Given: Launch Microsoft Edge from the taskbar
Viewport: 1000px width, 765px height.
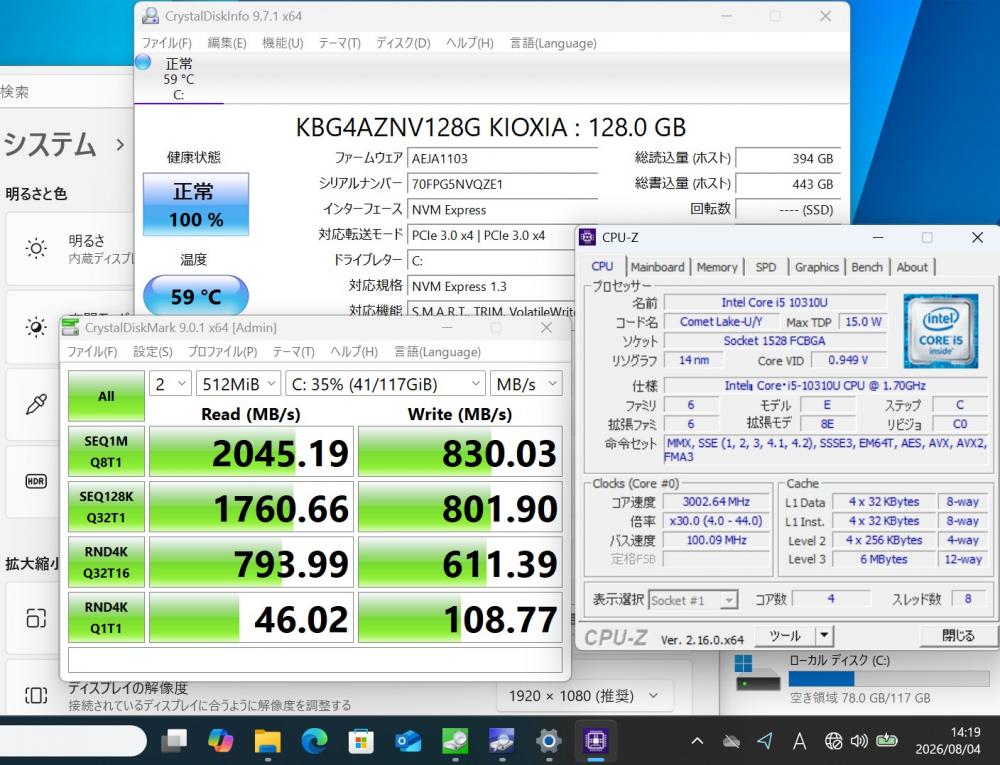Looking at the screenshot, I should pyautogui.click(x=314, y=741).
